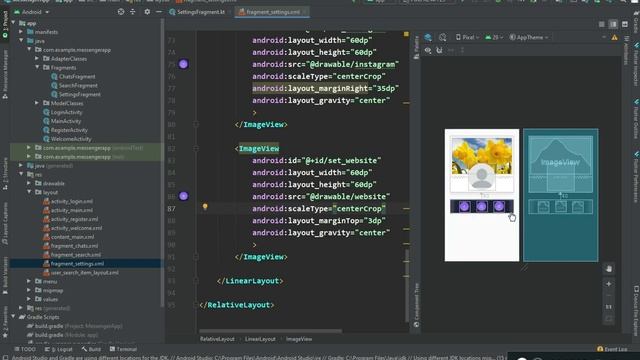Open the Palette side panel

416,47
